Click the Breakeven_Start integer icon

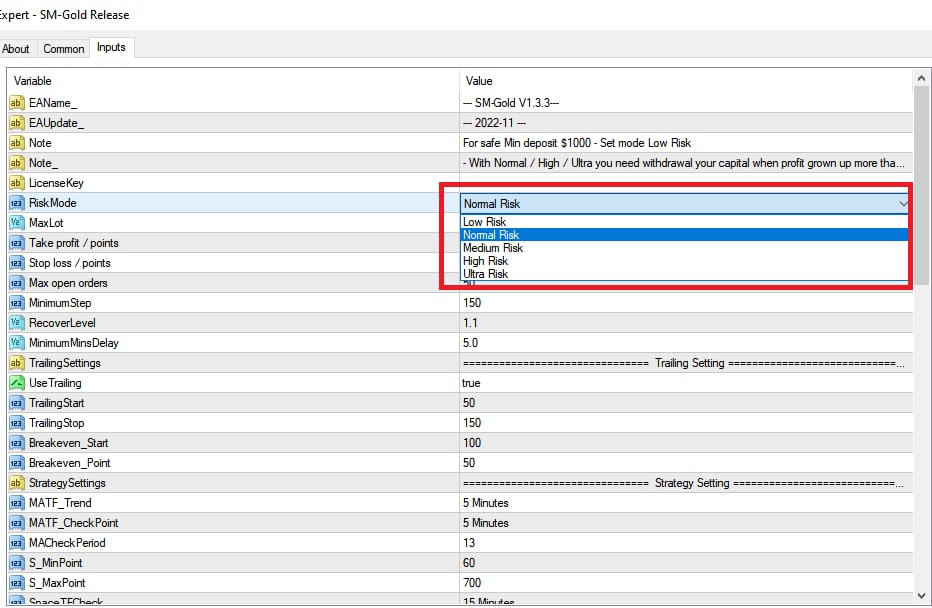click(x=16, y=443)
